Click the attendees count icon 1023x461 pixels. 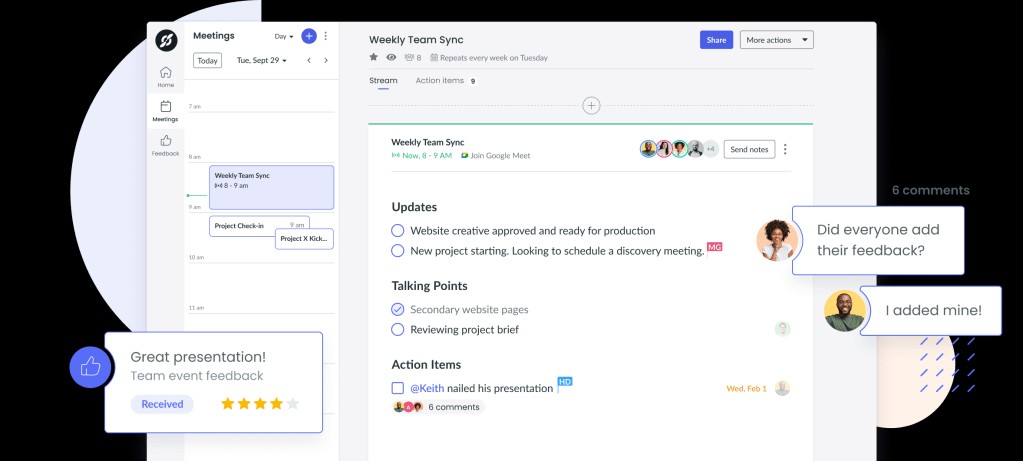410,57
